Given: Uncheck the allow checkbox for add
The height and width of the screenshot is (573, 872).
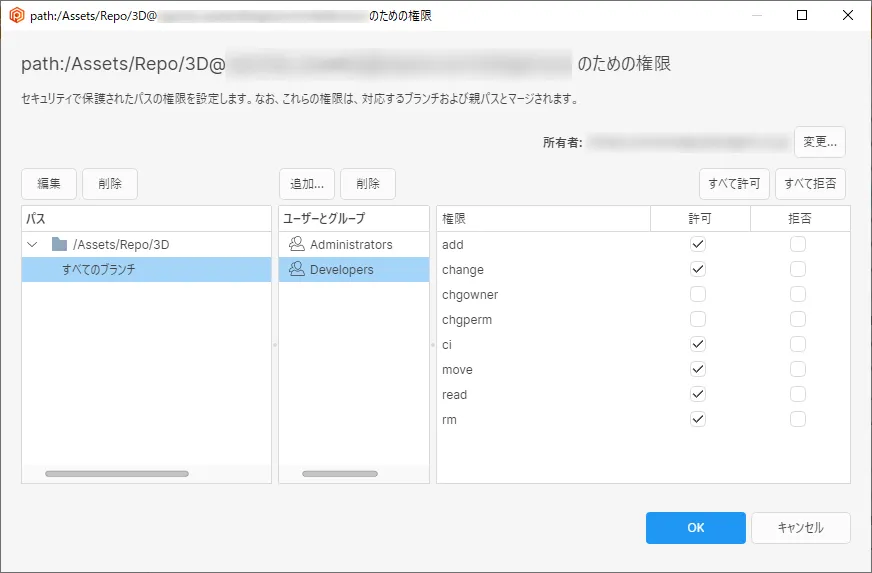Looking at the screenshot, I should coord(697,244).
